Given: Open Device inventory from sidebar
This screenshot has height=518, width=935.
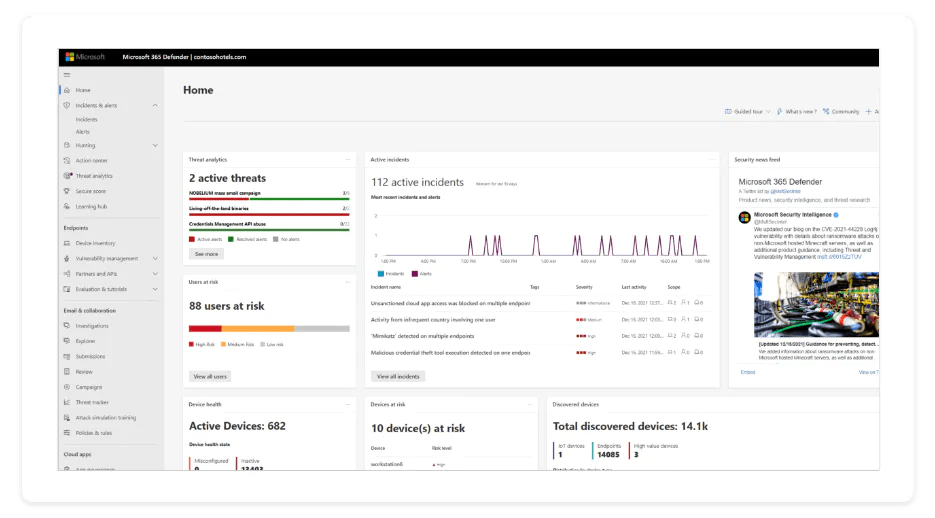Looking at the screenshot, I should click(95, 243).
